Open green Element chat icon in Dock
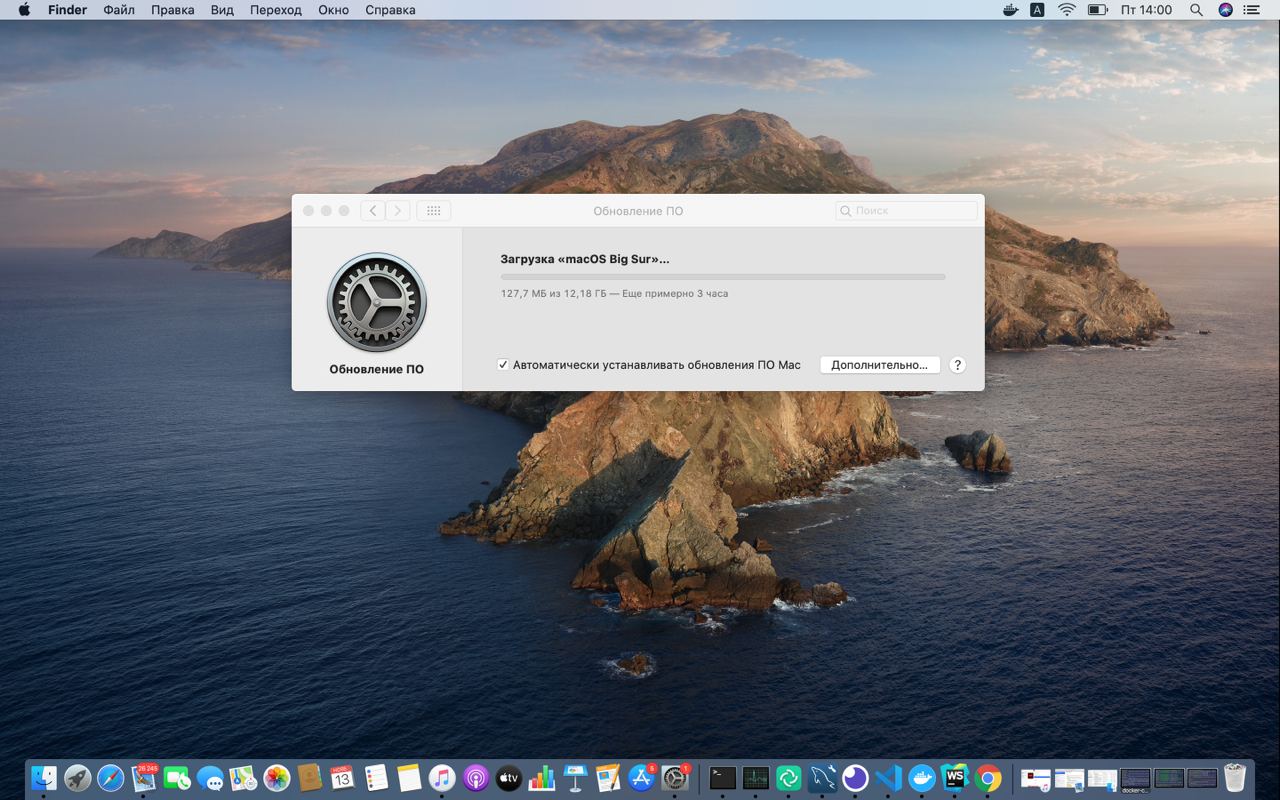Viewport: 1280px width, 800px height. tap(788, 778)
